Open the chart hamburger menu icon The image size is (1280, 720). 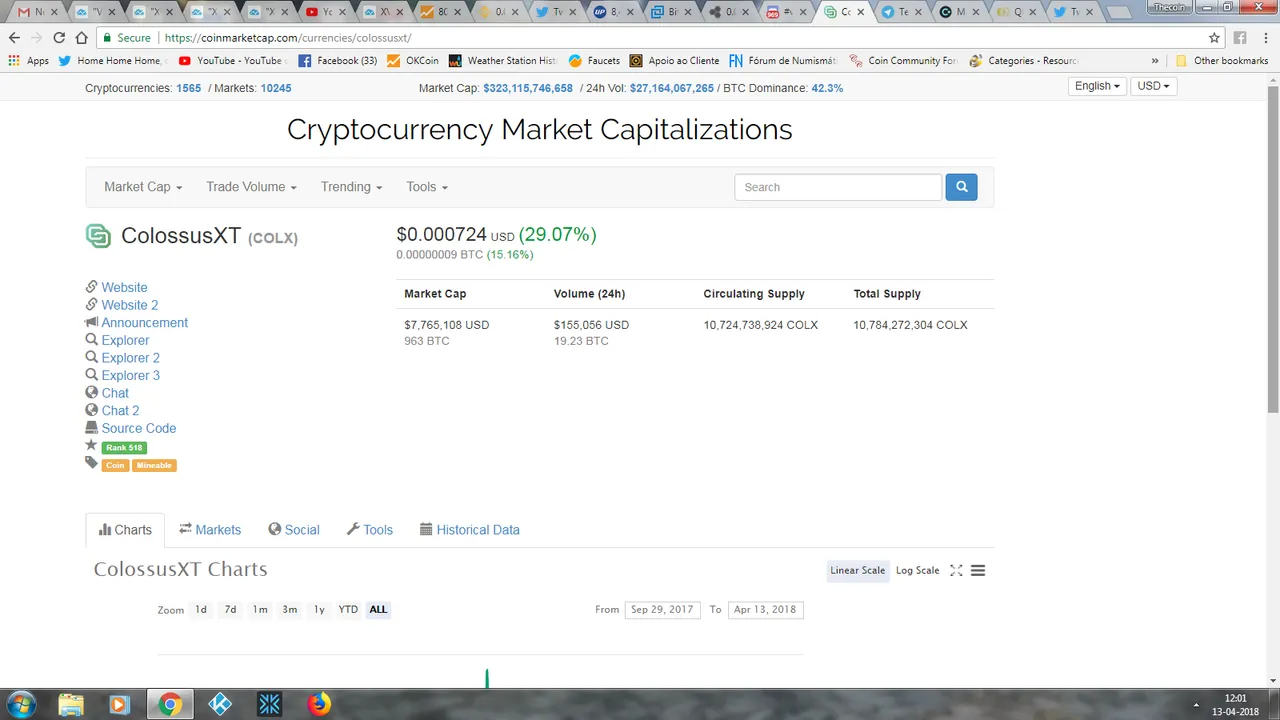[x=978, y=570]
